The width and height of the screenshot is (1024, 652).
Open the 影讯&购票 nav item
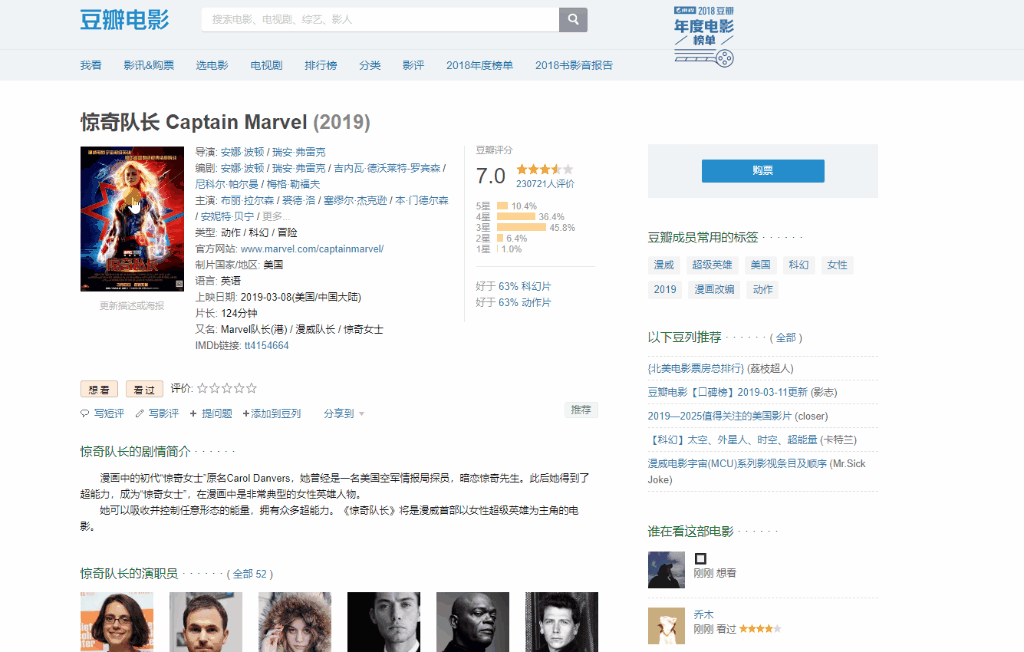pyautogui.click(x=149, y=65)
